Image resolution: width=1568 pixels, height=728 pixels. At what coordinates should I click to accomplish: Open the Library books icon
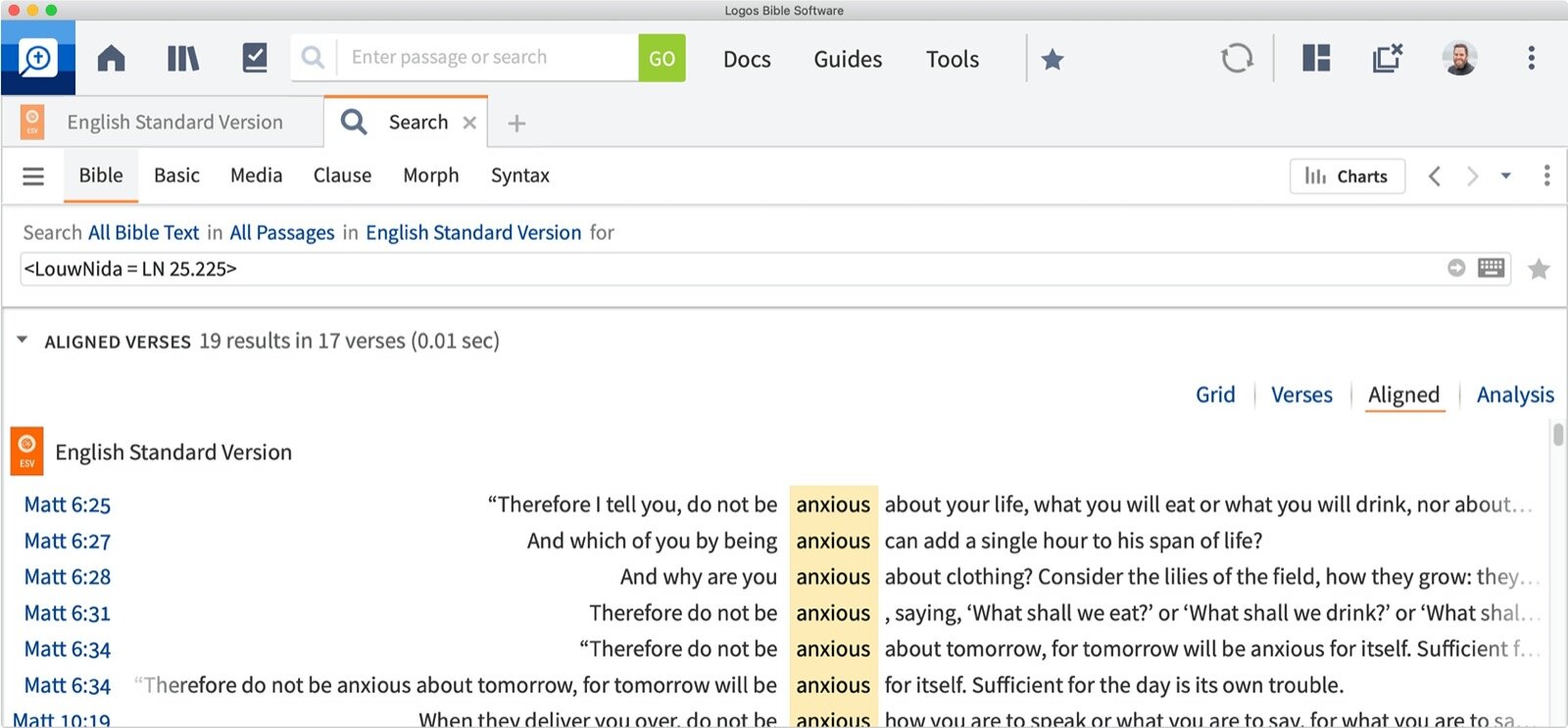(x=183, y=59)
